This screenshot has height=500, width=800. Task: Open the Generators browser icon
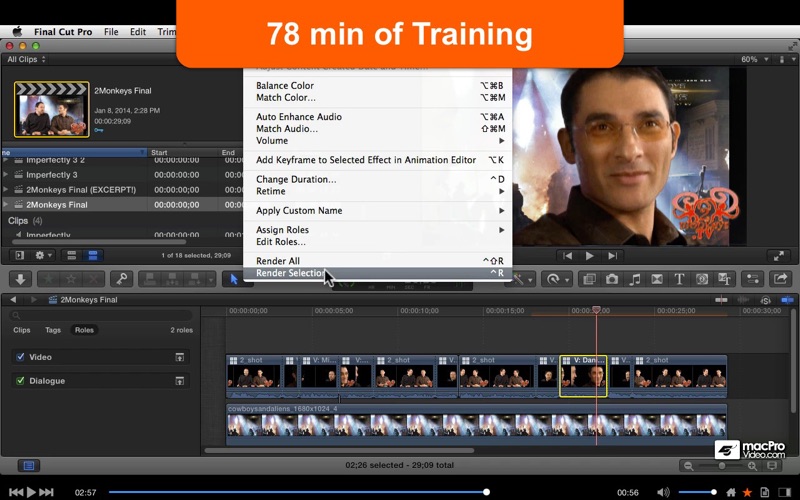pyautogui.click(x=702, y=279)
